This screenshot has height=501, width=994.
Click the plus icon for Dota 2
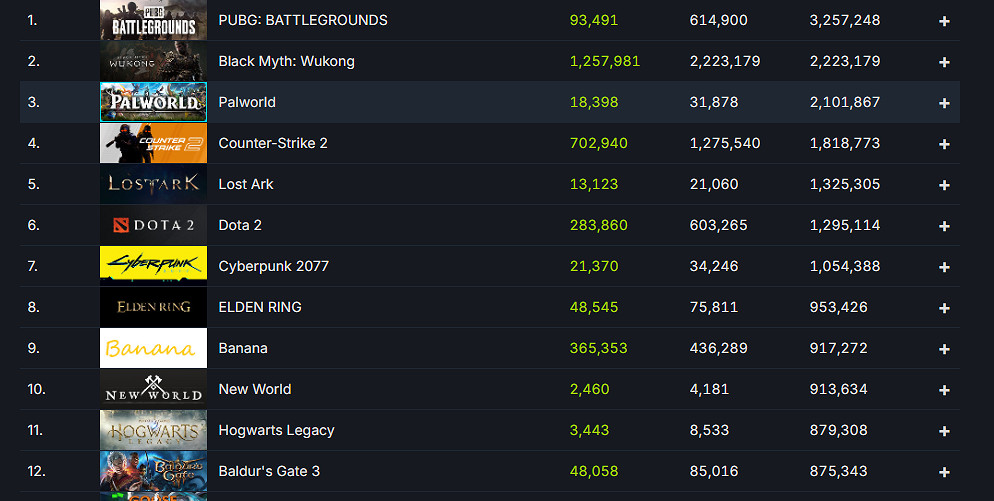tap(944, 226)
